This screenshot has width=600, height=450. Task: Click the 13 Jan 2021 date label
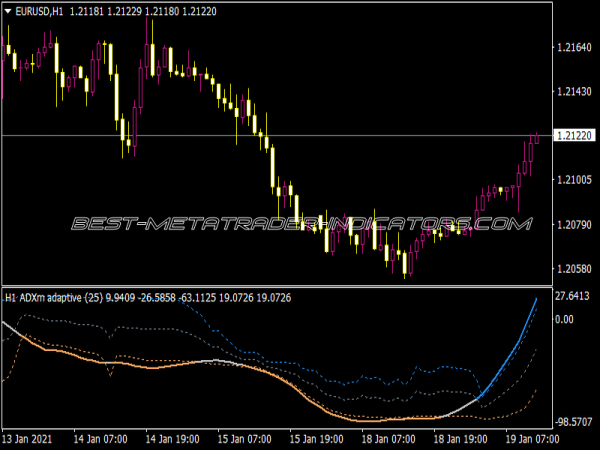tap(27, 438)
